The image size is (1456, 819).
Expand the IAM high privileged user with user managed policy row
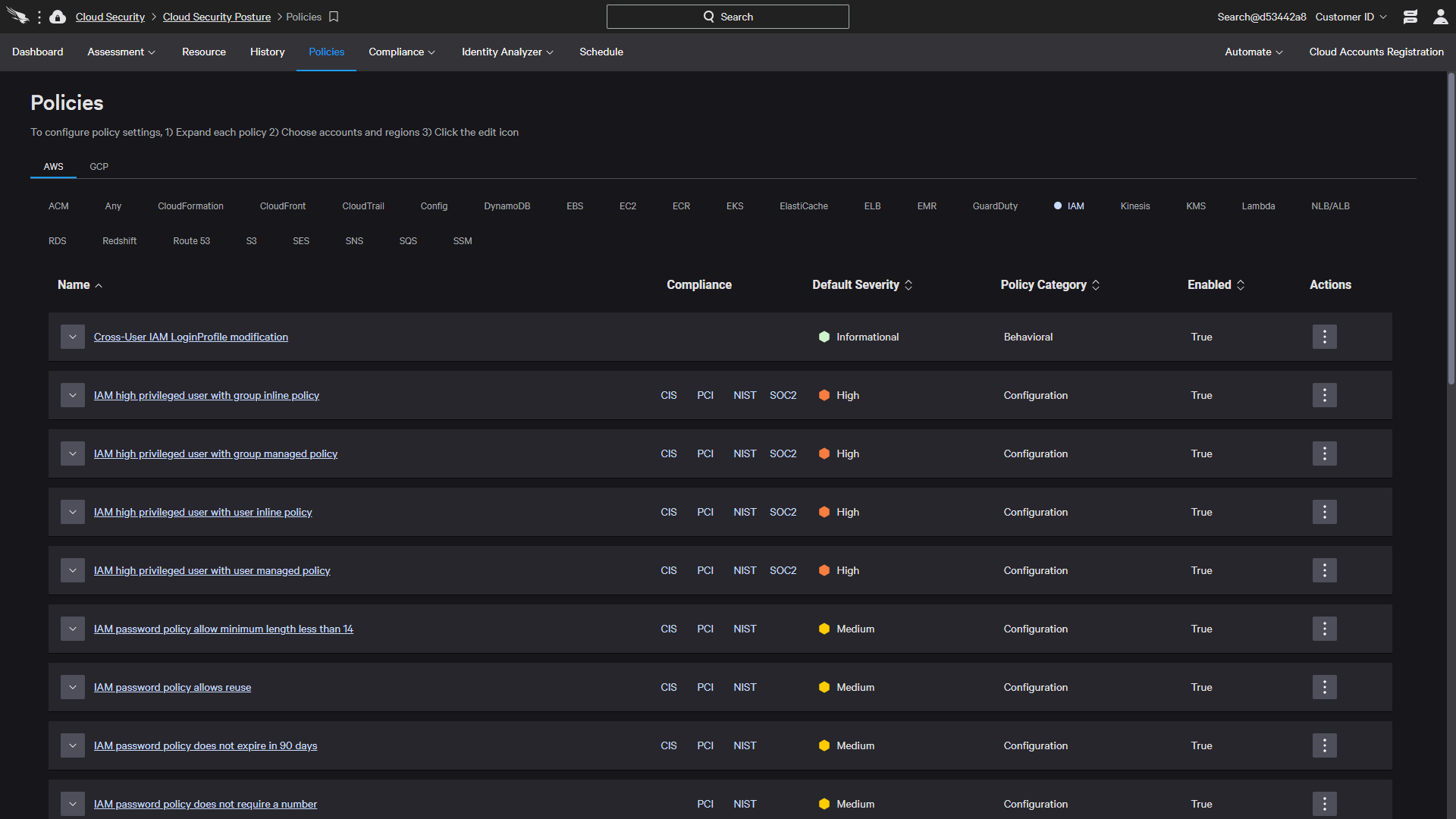71,570
